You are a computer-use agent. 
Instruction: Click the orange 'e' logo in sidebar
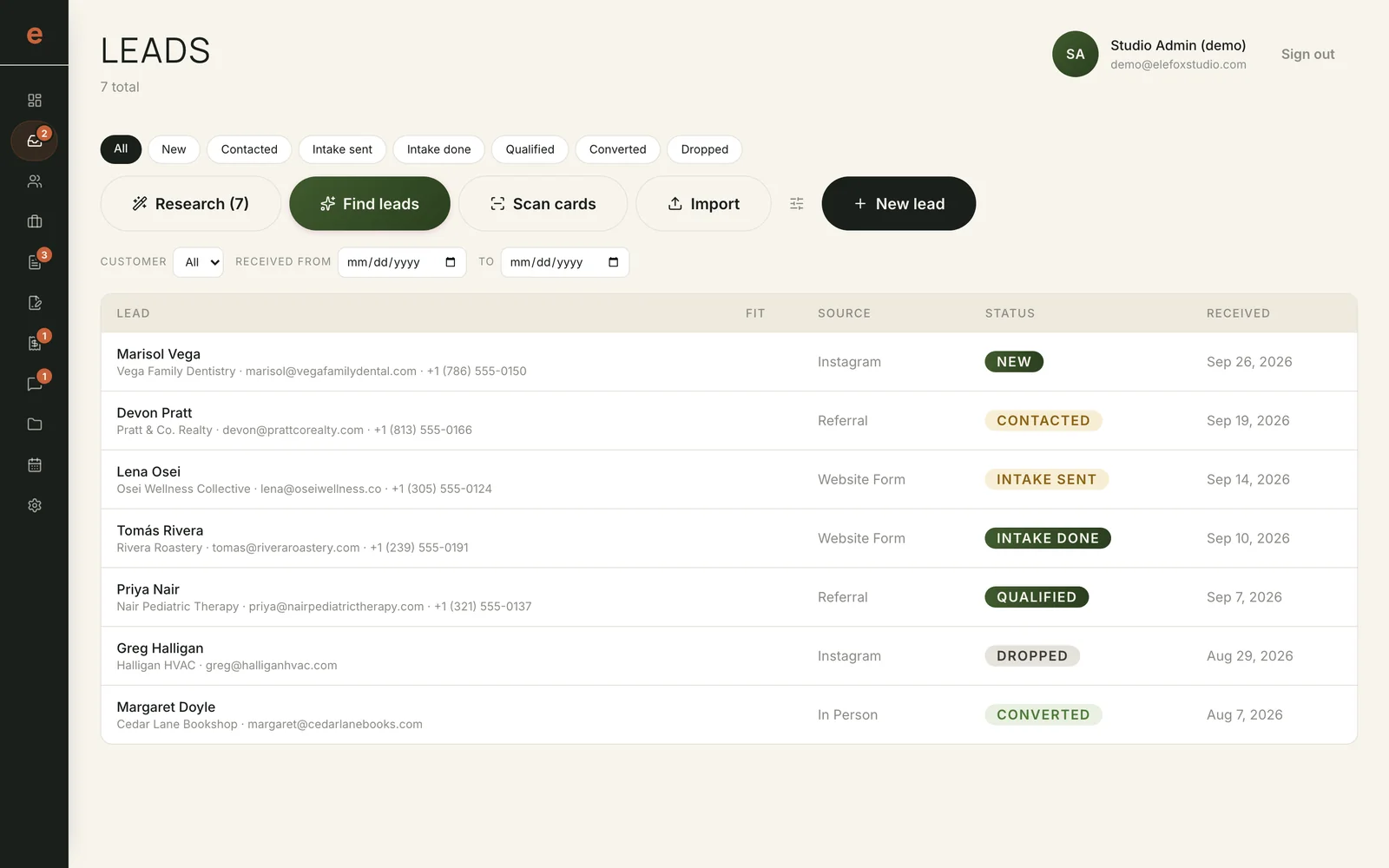click(34, 35)
